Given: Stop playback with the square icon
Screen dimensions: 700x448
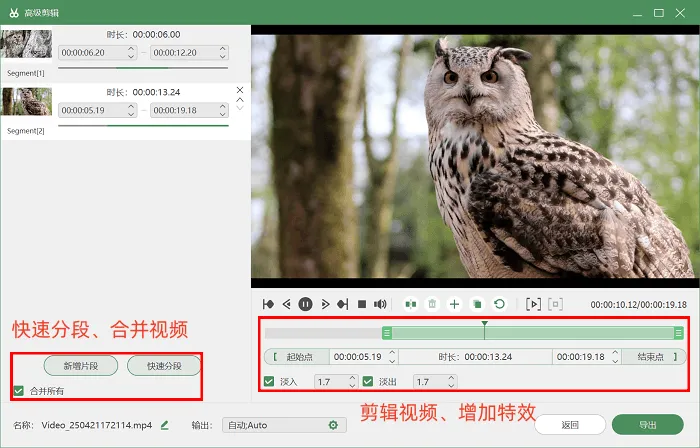Looking at the screenshot, I should [x=362, y=304].
